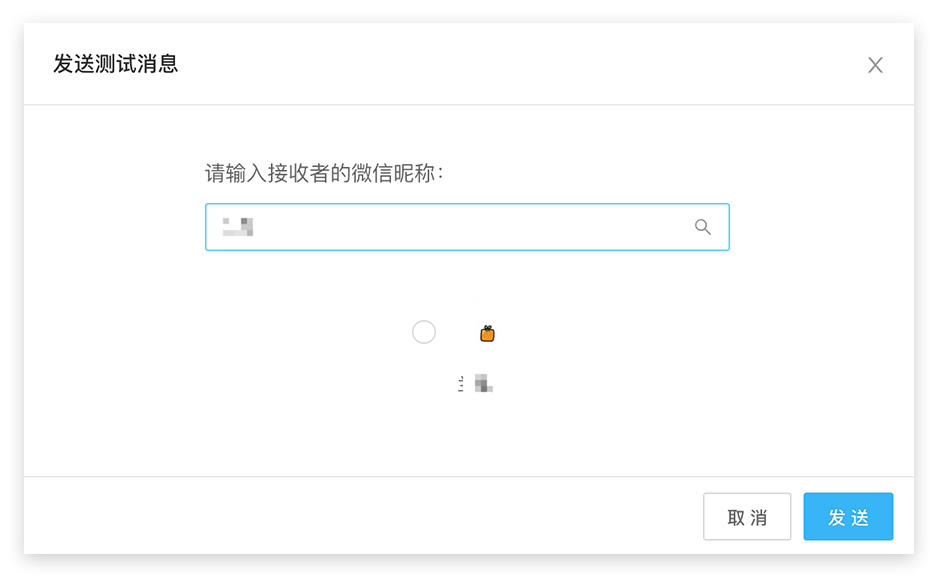
Task: Click the 发送测试消息 dialog title
Action: [x=116, y=65]
